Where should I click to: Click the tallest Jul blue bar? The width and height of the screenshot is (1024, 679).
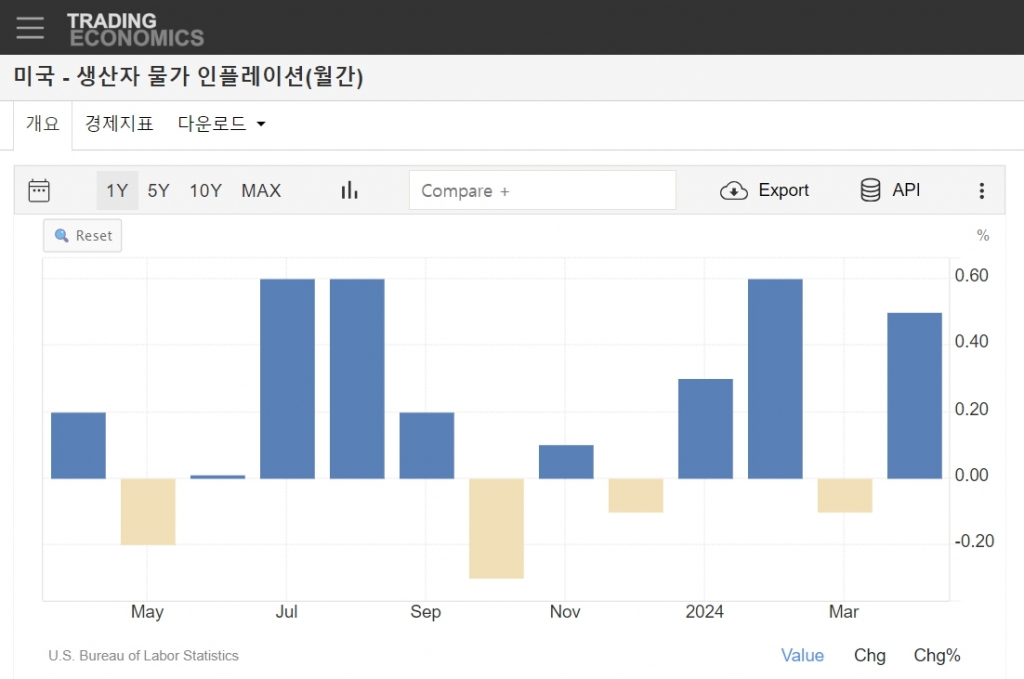coord(287,378)
